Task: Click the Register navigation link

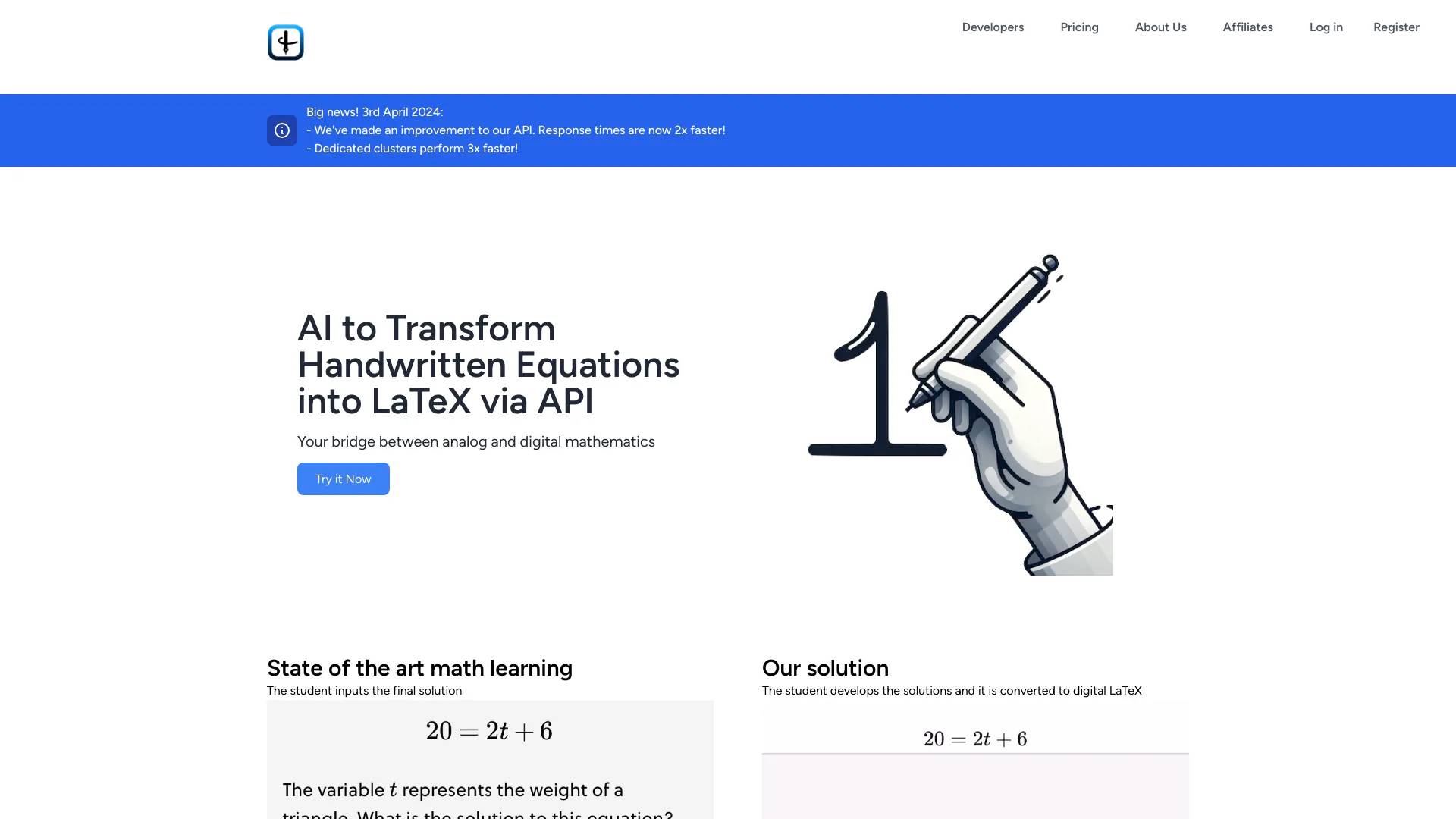Action: [x=1396, y=27]
